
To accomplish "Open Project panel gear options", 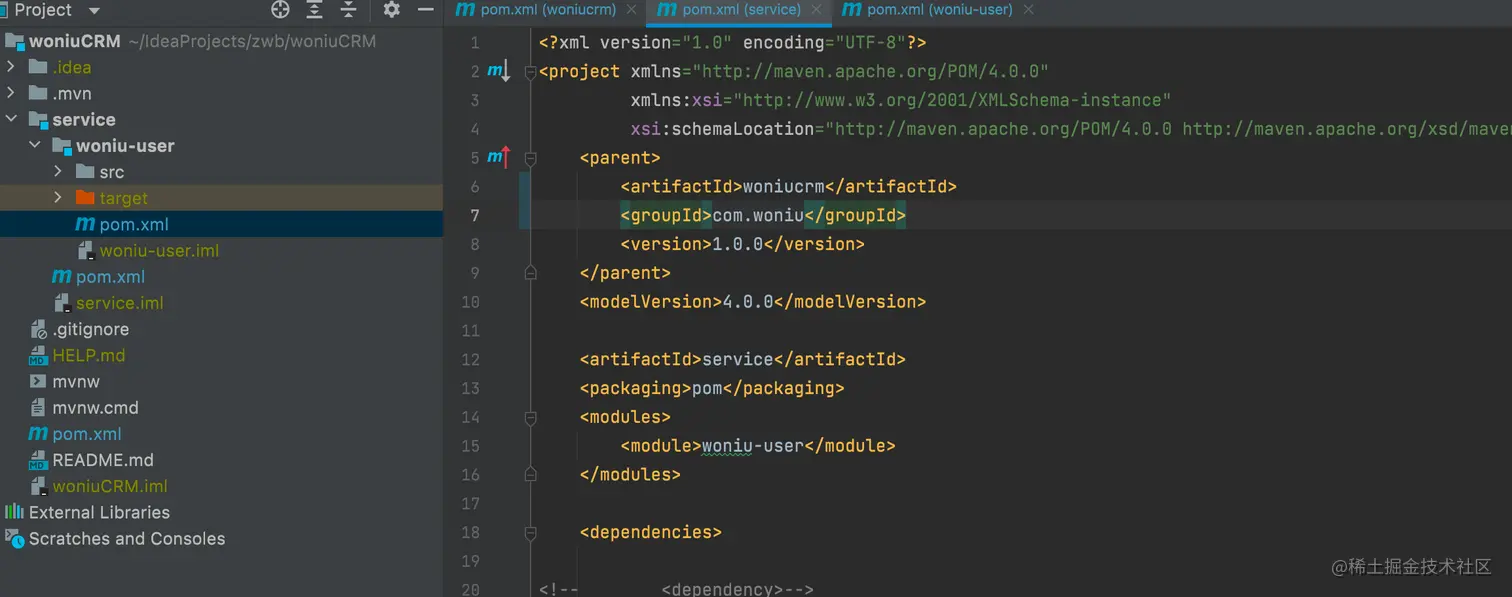I will 392,10.
